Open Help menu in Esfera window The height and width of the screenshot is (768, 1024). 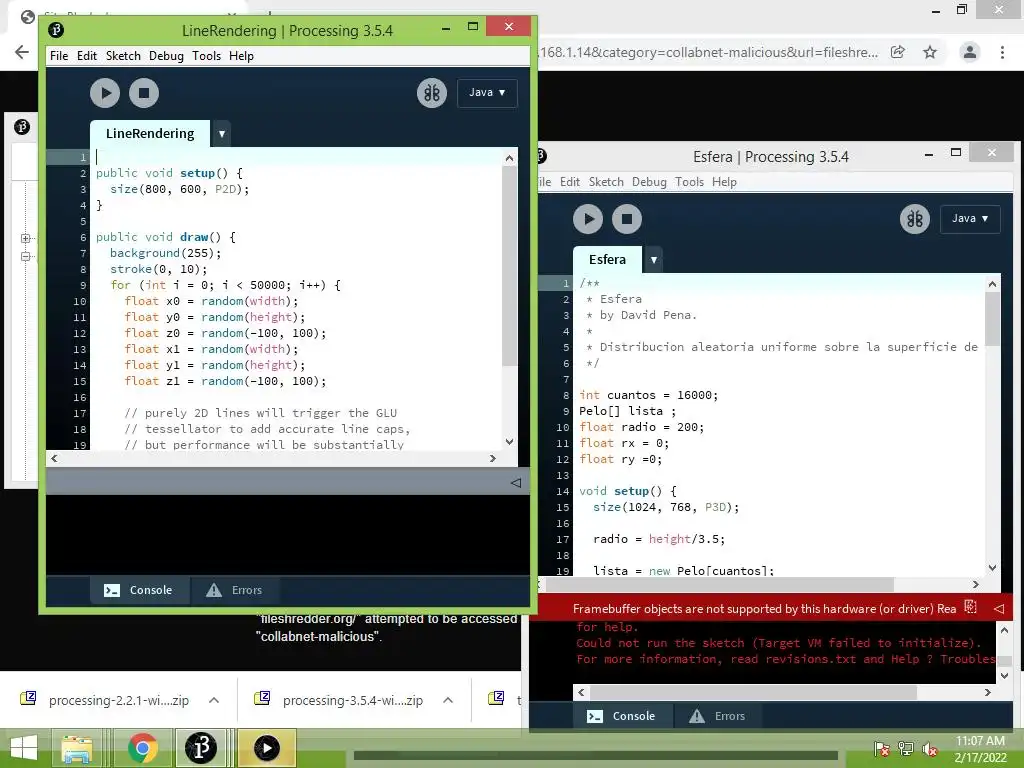tap(724, 182)
